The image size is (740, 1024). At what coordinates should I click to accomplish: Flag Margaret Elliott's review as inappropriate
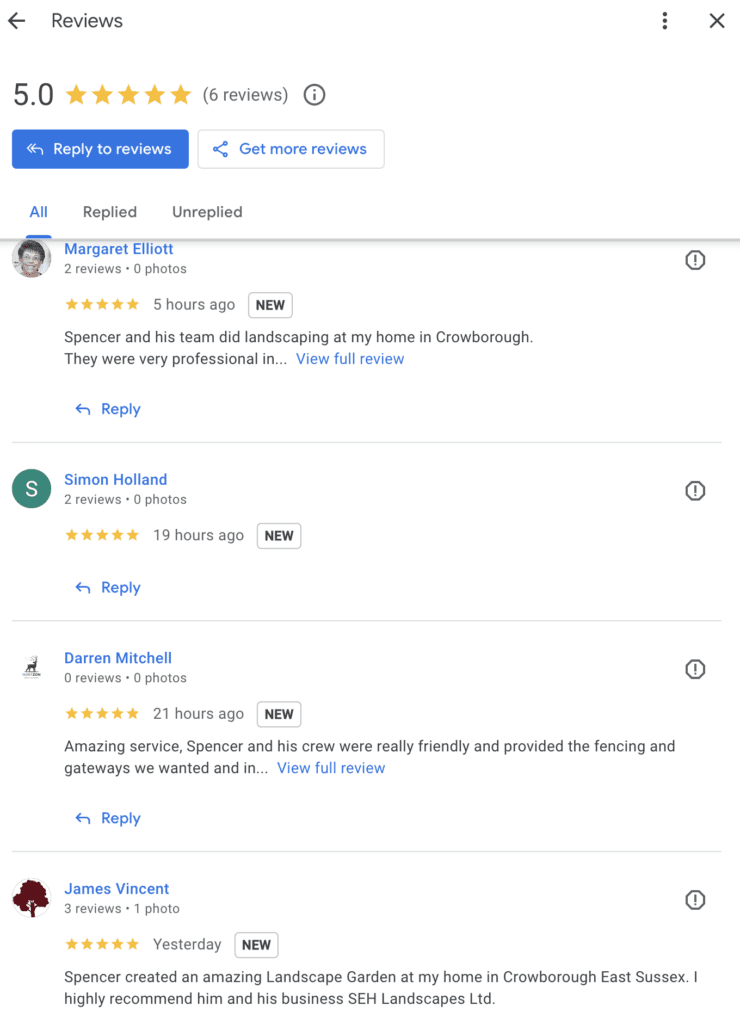coord(695,260)
